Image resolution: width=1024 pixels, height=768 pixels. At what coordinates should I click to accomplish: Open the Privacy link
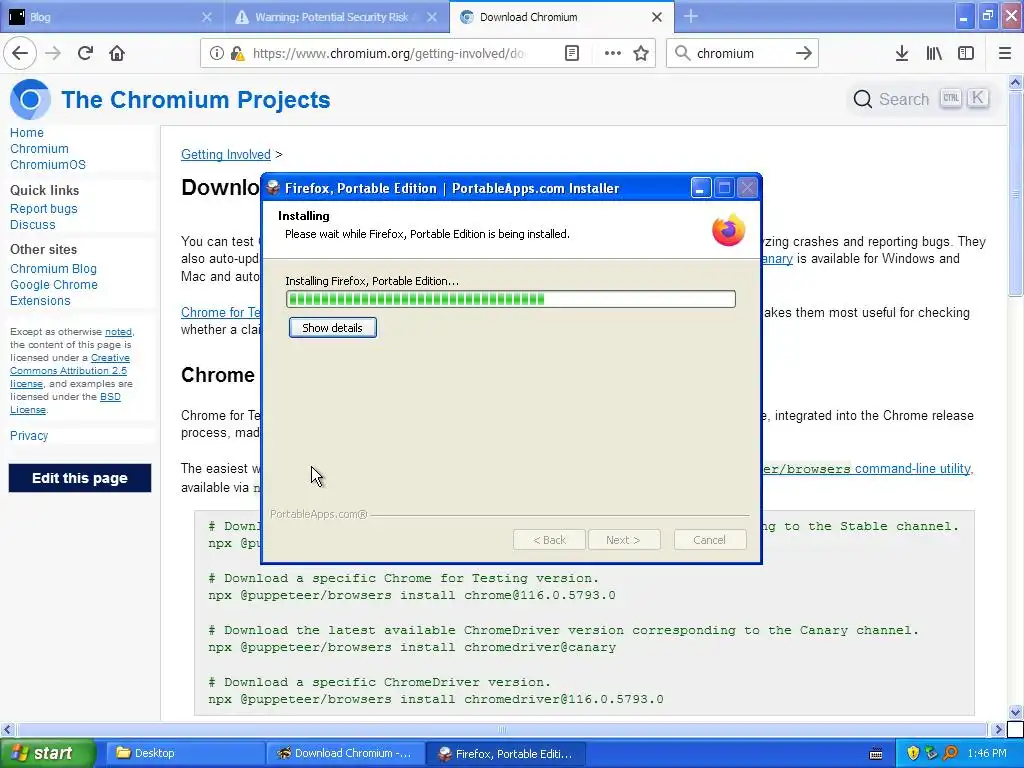[x=29, y=436]
